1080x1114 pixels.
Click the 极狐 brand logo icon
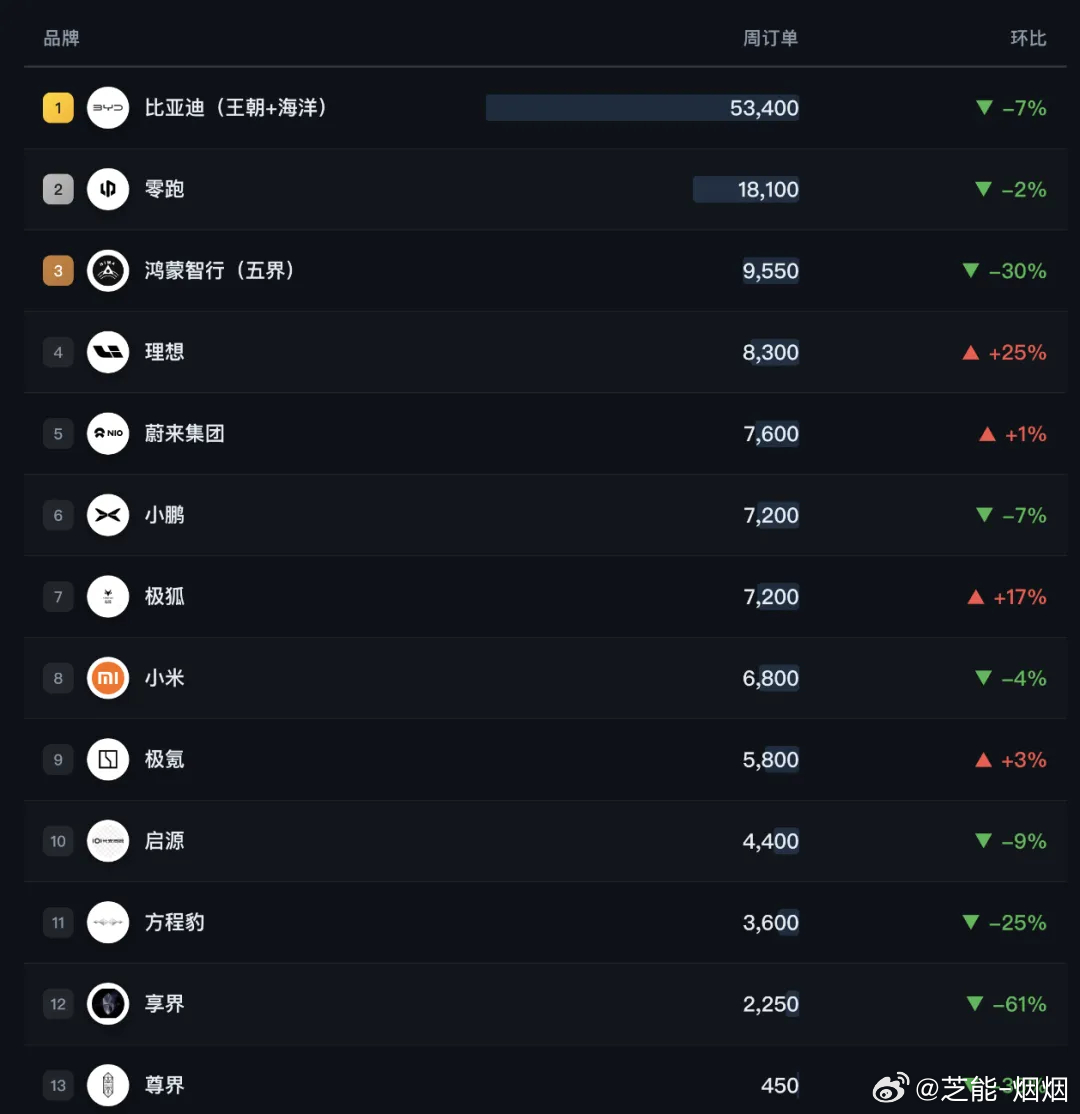[x=108, y=596]
